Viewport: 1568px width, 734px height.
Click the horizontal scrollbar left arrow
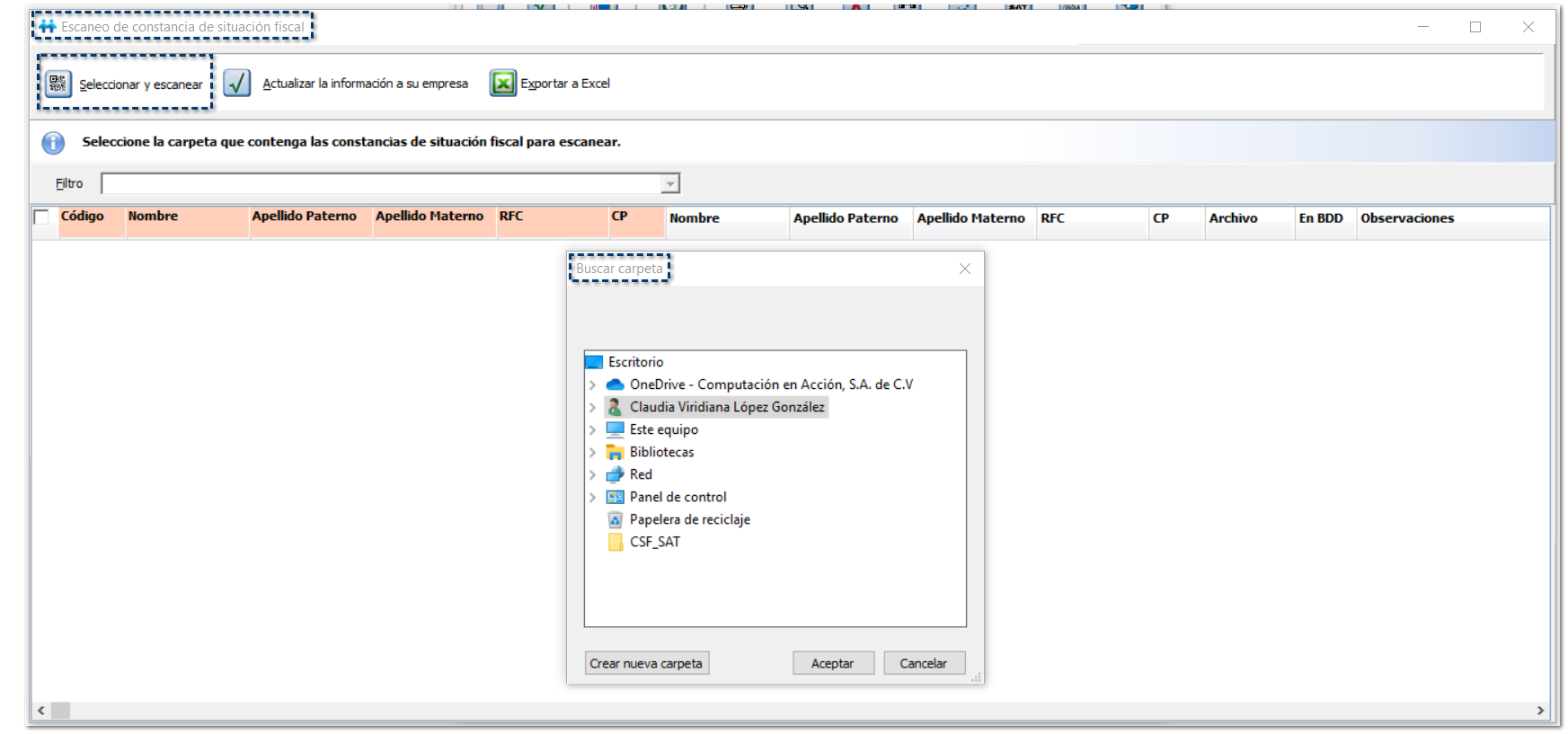point(41,711)
